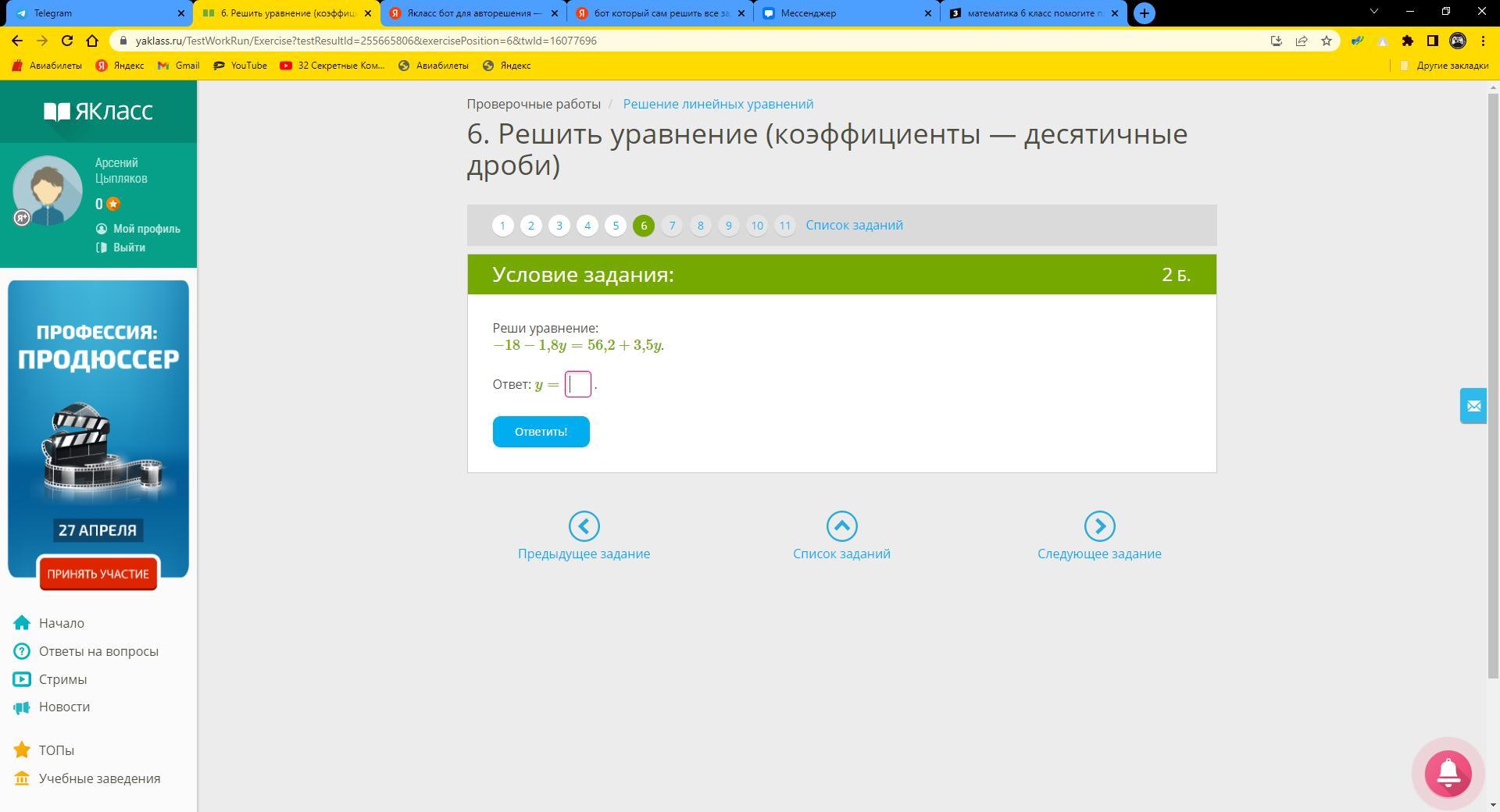The height and width of the screenshot is (812, 1500).
Task: Go to exercise number 7
Action: (672, 226)
